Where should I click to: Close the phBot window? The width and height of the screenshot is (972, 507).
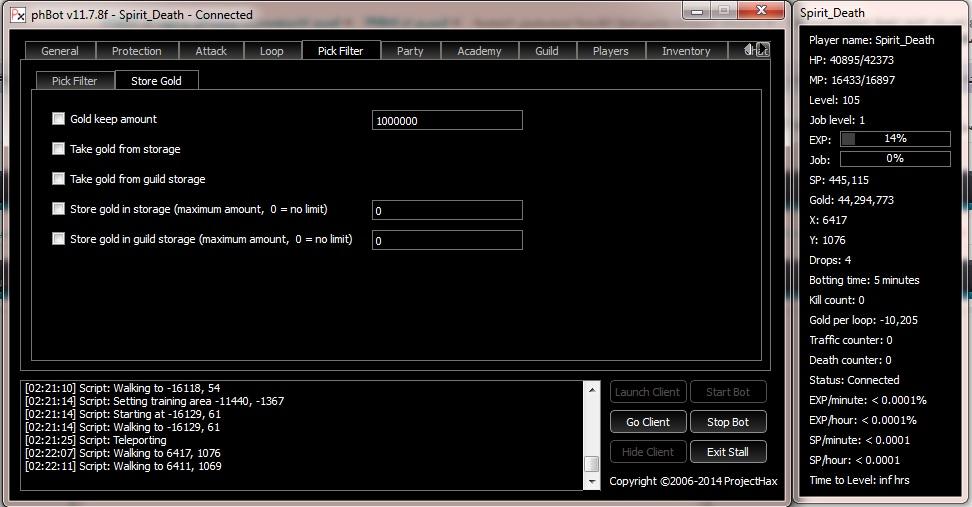(762, 11)
